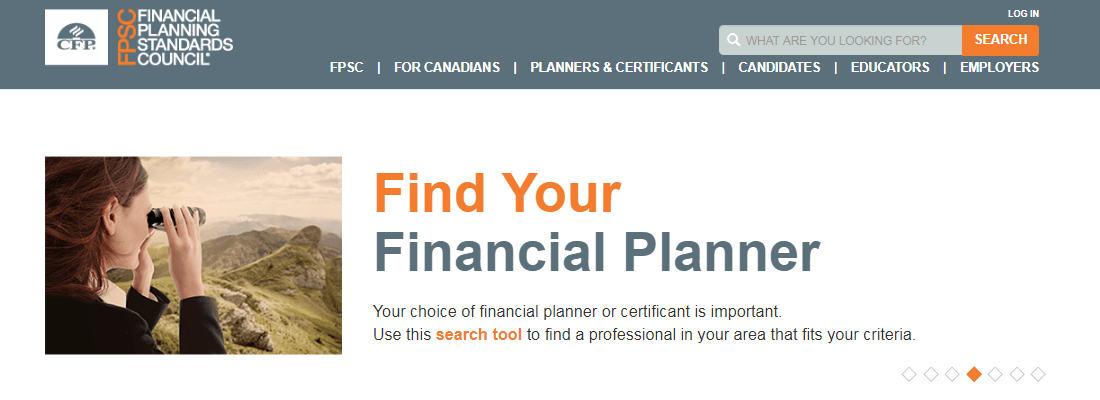Select the active orange diamond indicator
This screenshot has height=400, width=1100.
tap(974, 374)
